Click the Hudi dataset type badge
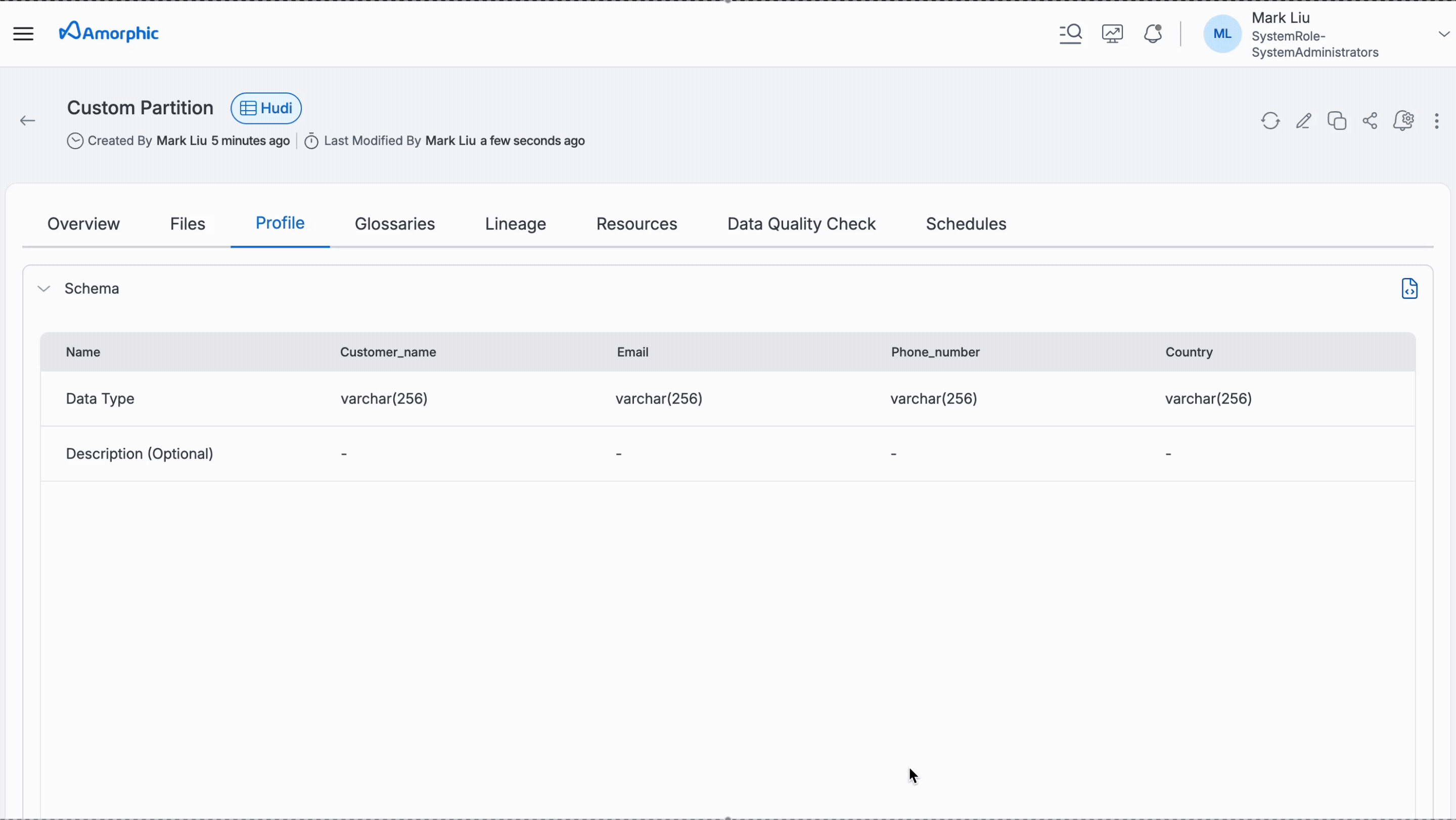Image resolution: width=1456 pixels, height=820 pixels. click(265, 108)
